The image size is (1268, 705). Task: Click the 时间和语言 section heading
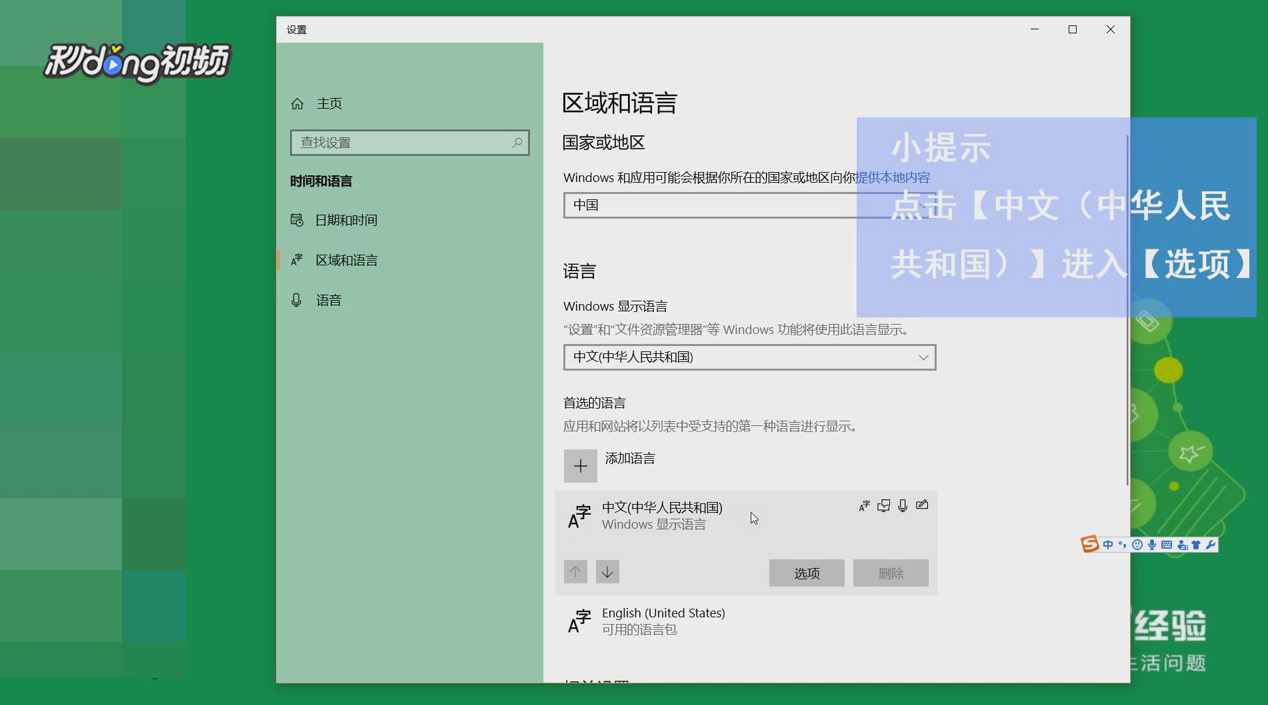(321, 181)
